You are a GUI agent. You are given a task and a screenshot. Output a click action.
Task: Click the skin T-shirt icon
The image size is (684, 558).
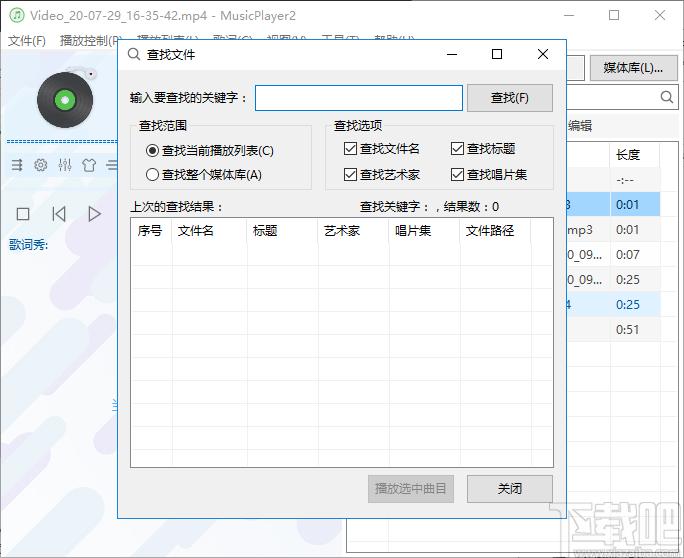89,165
